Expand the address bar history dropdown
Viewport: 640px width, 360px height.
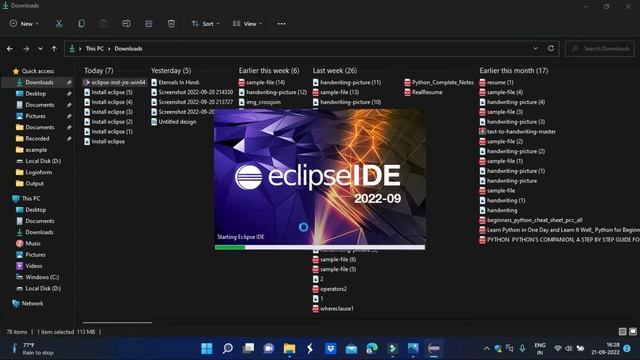click(535, 48)
